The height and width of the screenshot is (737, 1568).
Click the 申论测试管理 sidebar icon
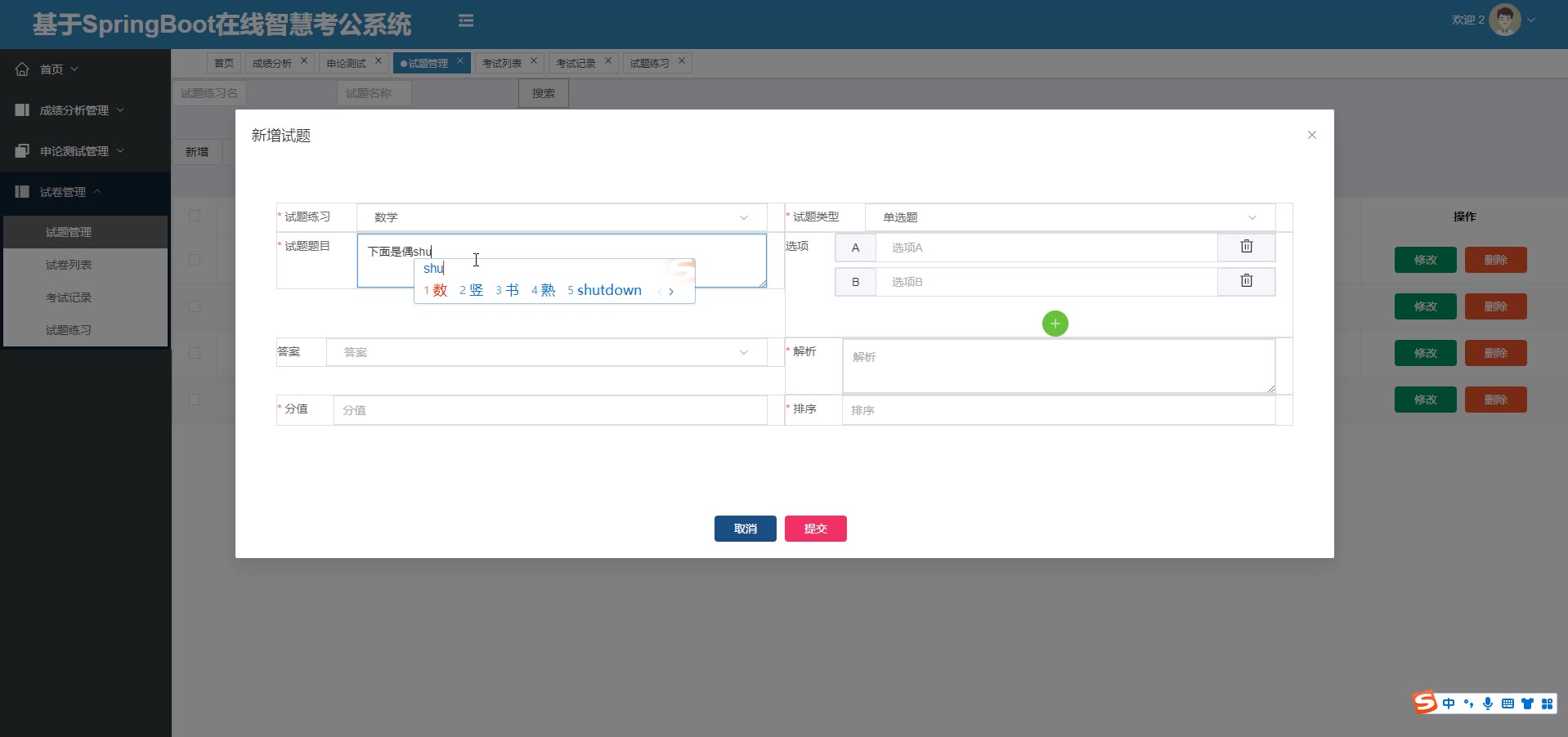point(22,151)
